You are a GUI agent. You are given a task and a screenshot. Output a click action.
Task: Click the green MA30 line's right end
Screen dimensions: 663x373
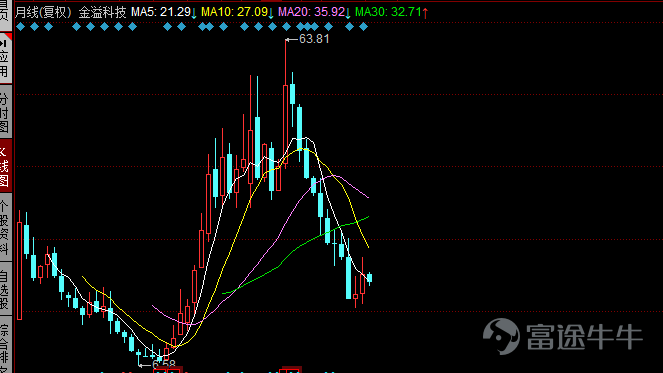tap(368, 217)
